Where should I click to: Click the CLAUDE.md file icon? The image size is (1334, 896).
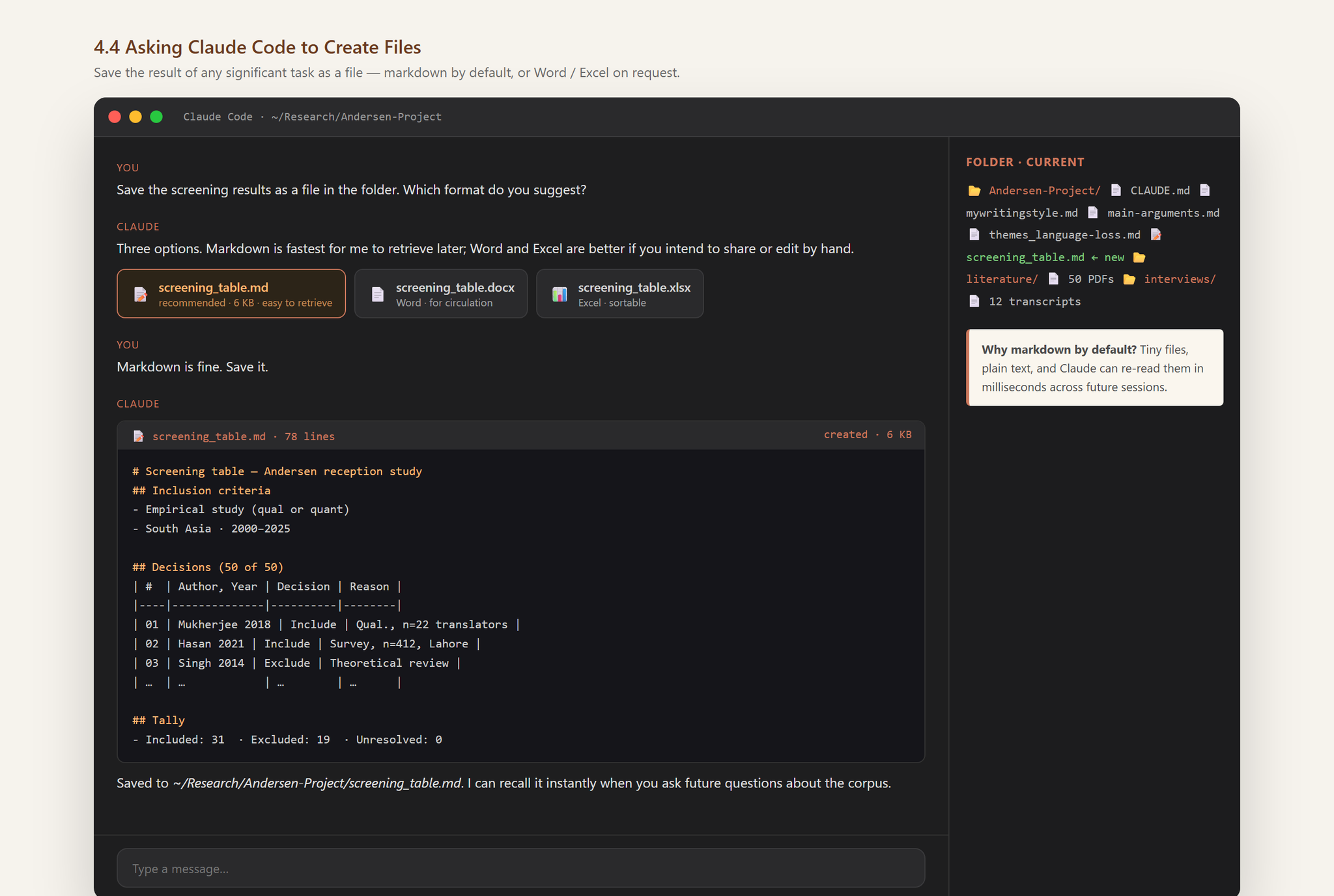click(1116, 190)
